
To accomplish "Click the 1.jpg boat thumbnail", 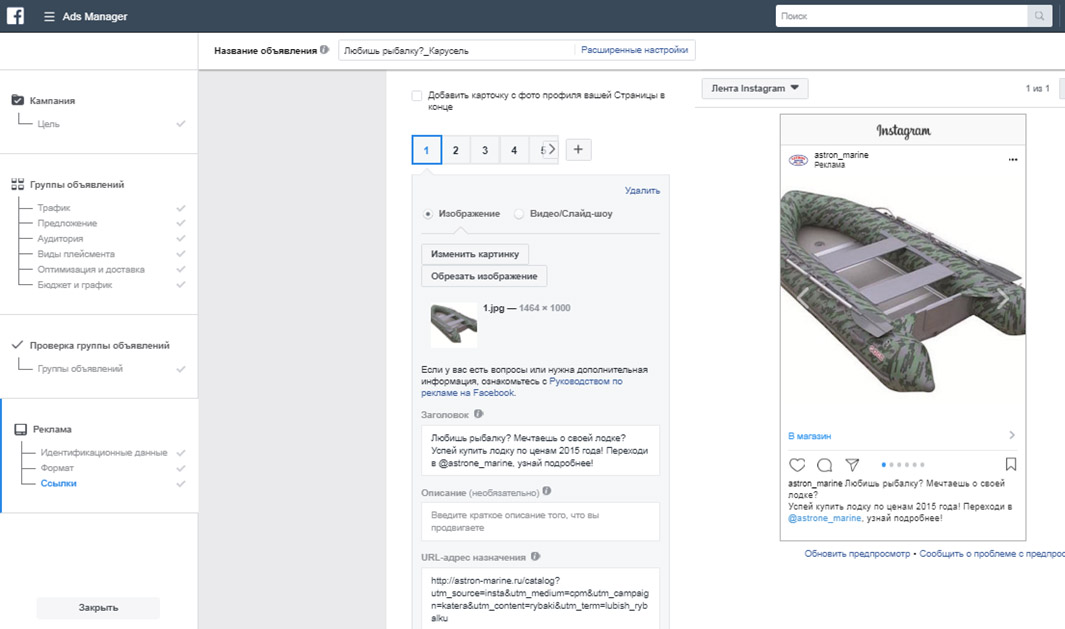I will point(454,325).
